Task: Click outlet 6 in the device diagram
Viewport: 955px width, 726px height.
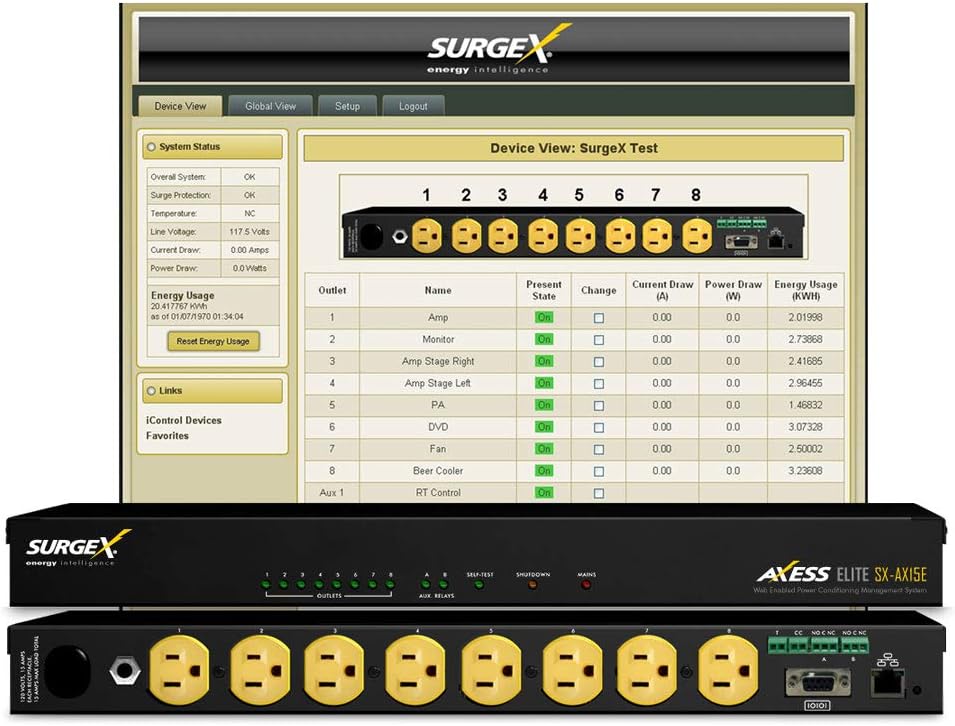Action: 620,236
